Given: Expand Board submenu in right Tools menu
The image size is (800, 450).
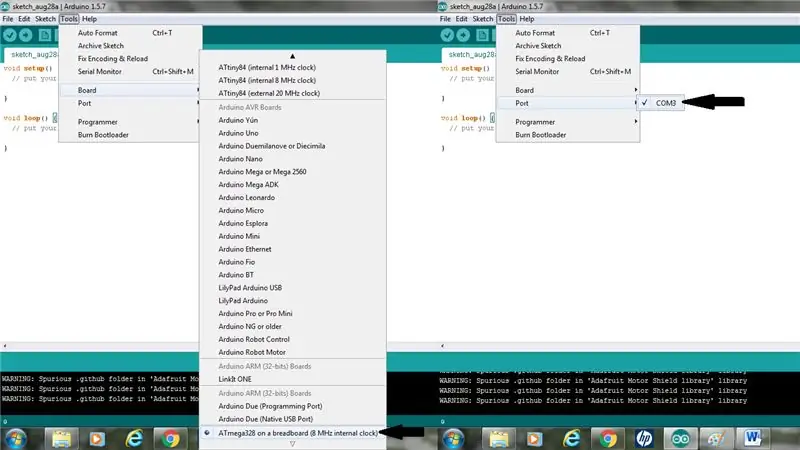Looking at the screenshot, I should point(567,90).
